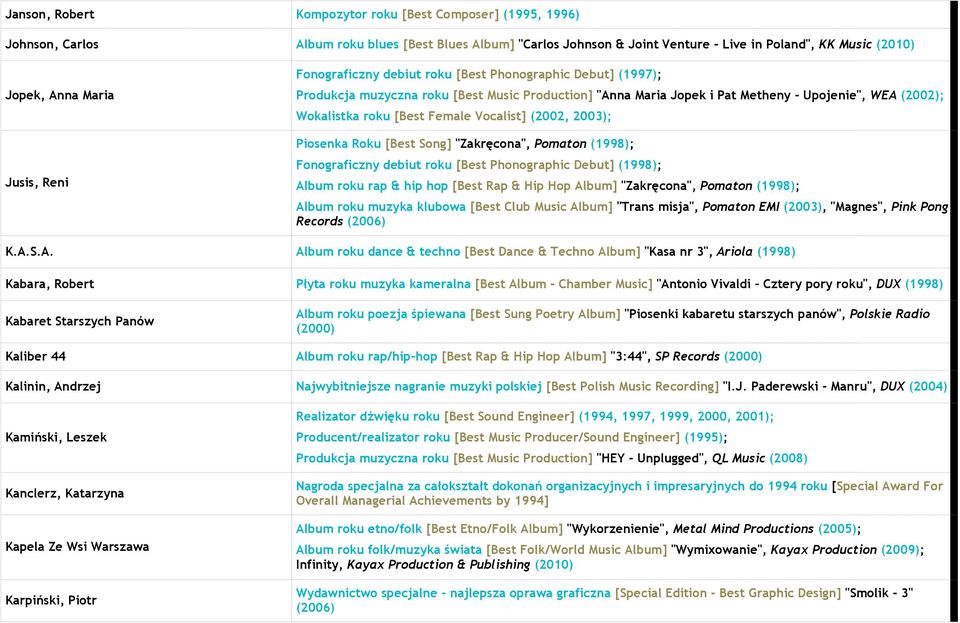Click year (2006) in Karpiński row
Image resolution: width=960 pixels, height=623 pixels.
(315, 607)
